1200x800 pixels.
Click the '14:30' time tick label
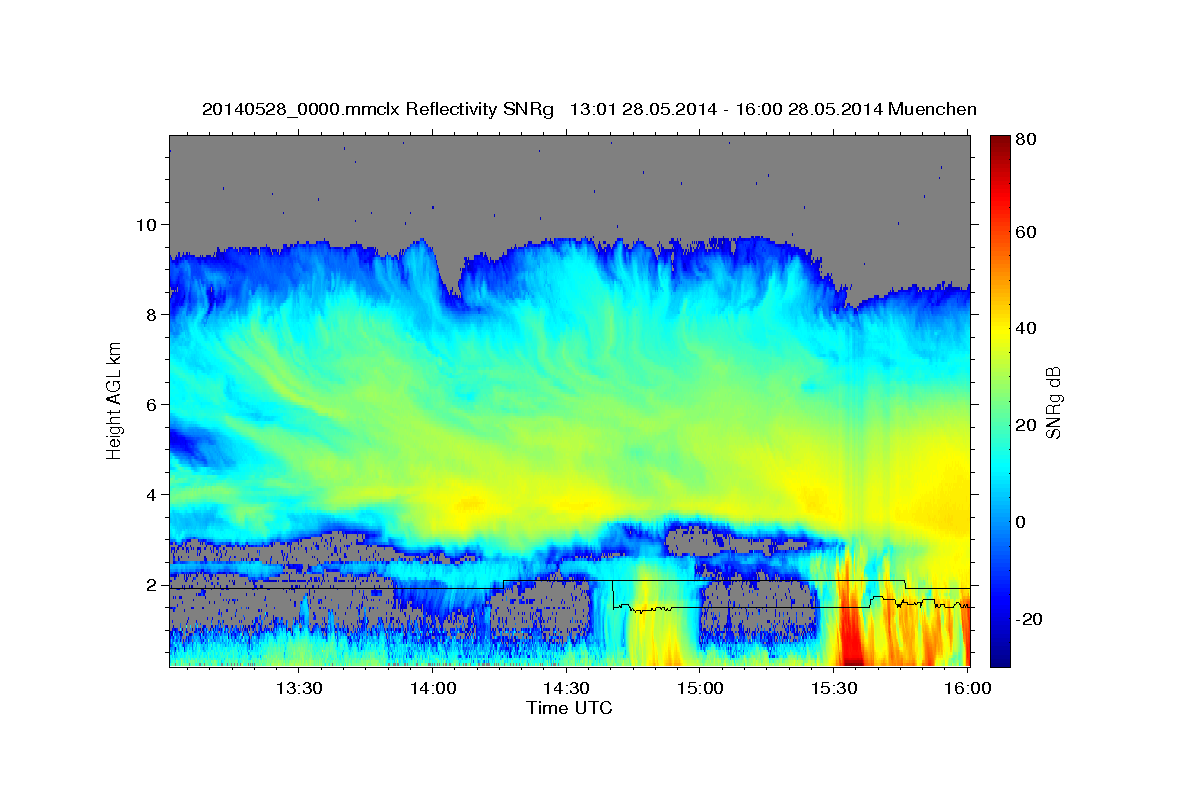click(x=566, y=689)
